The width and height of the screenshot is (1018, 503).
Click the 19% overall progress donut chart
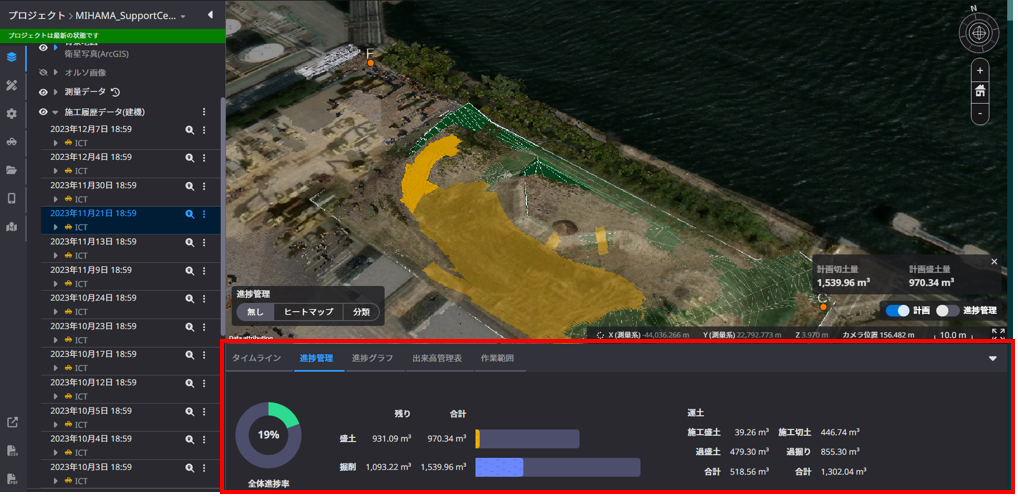[x=268, y=435]
